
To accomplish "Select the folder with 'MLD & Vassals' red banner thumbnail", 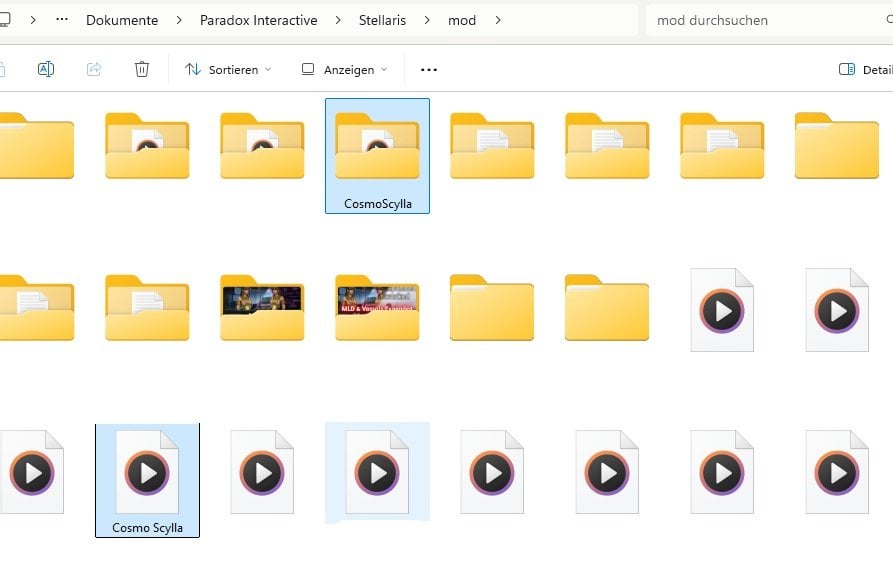I will point(377,308).
